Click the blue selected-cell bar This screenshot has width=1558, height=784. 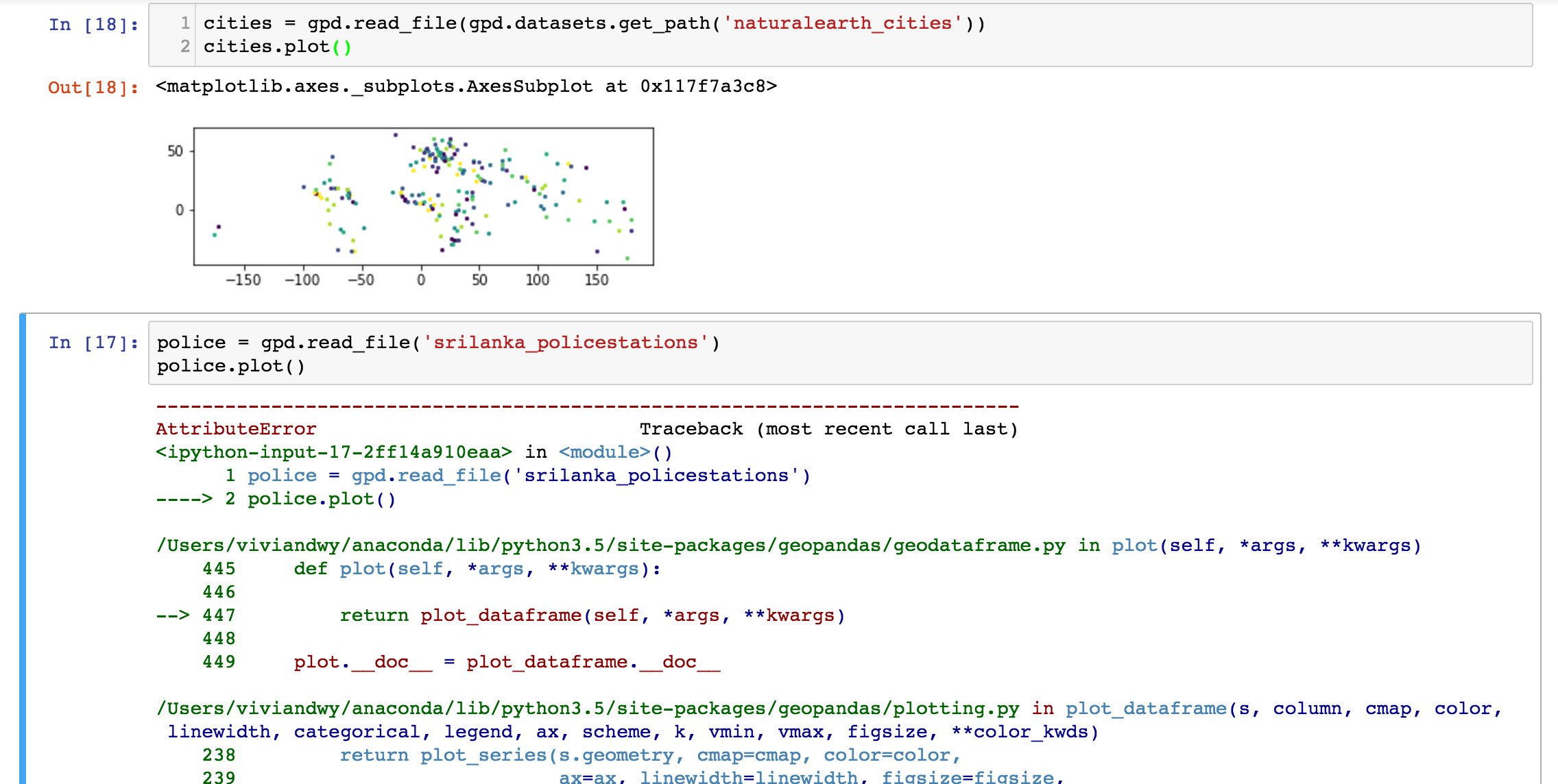[x=23, y=548]
